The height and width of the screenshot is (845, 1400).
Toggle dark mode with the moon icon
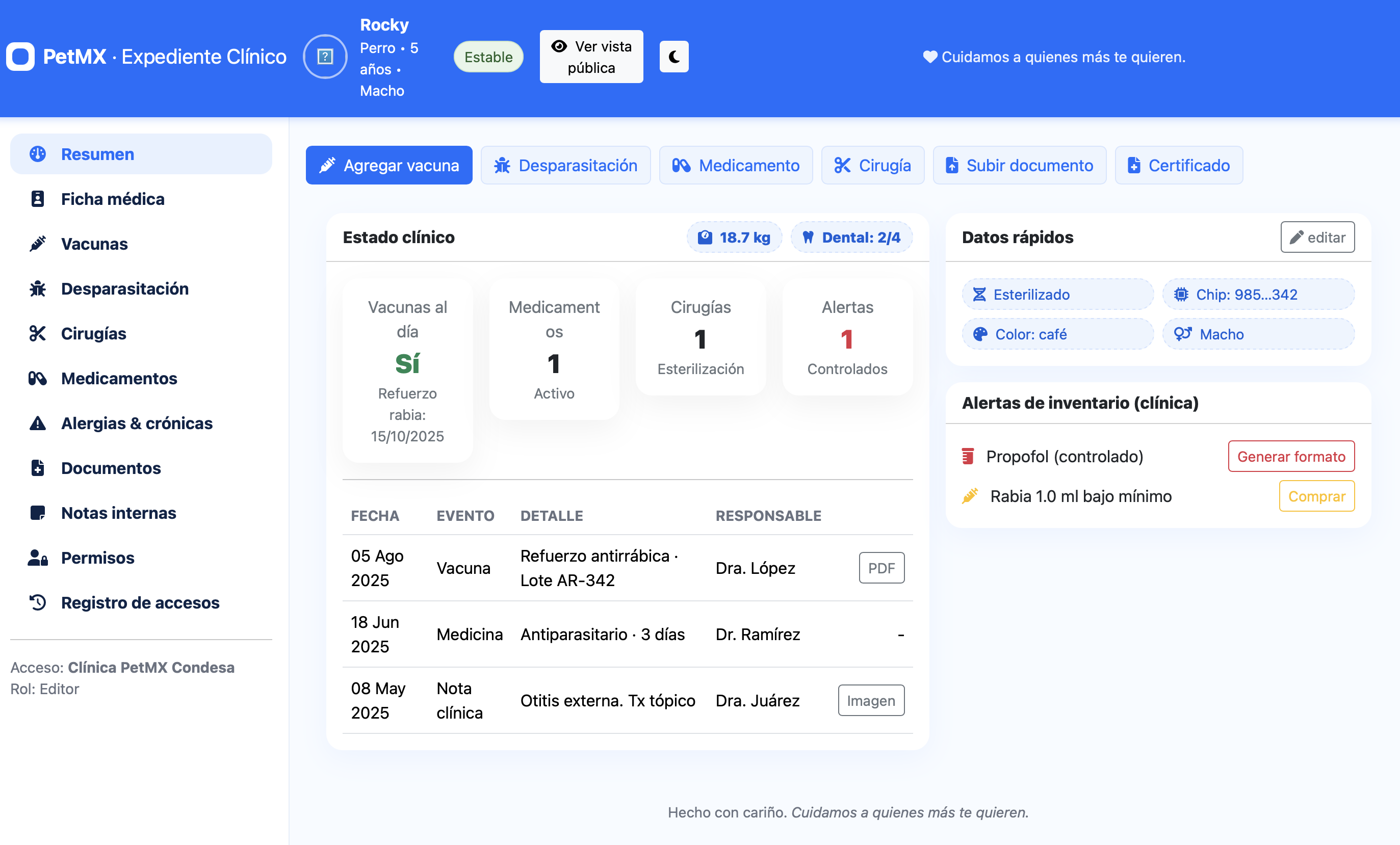(673, 56)
